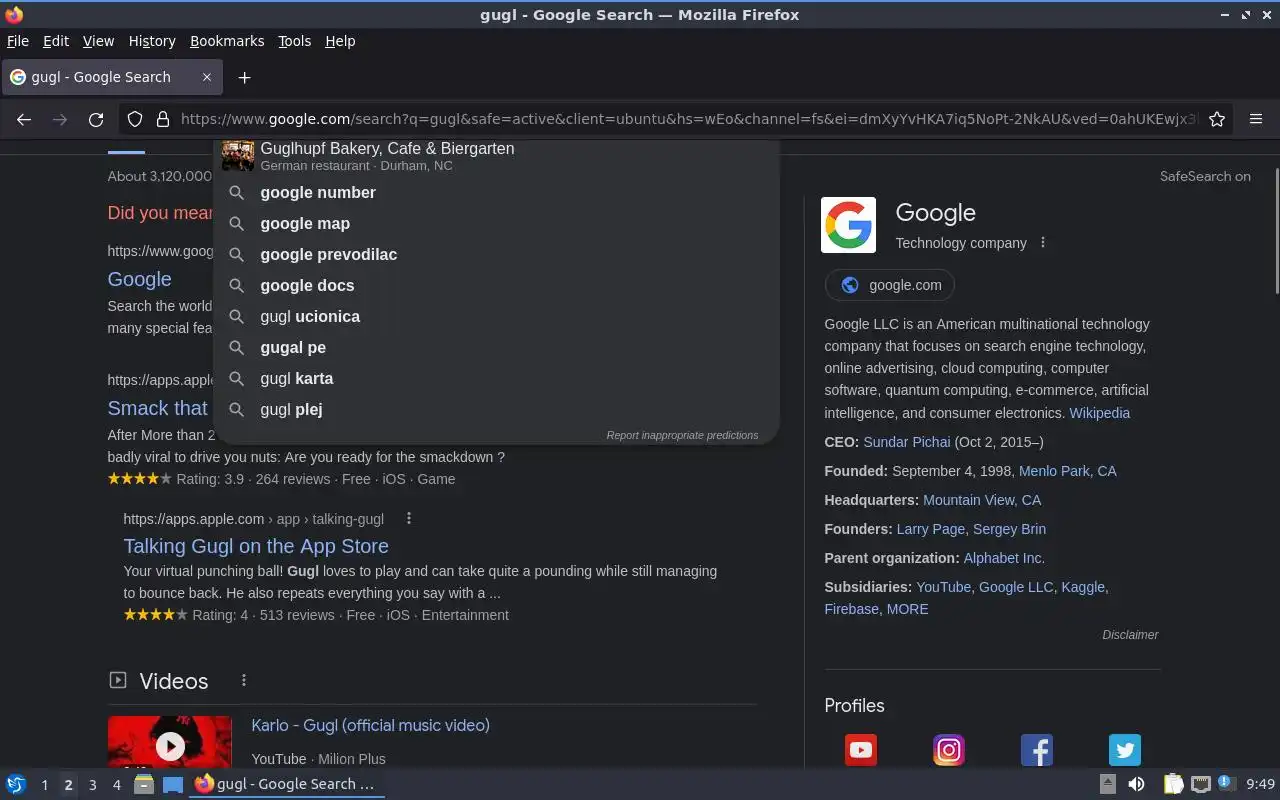Open the View menu
1280x800 pixels.
(x=98, y=41)
